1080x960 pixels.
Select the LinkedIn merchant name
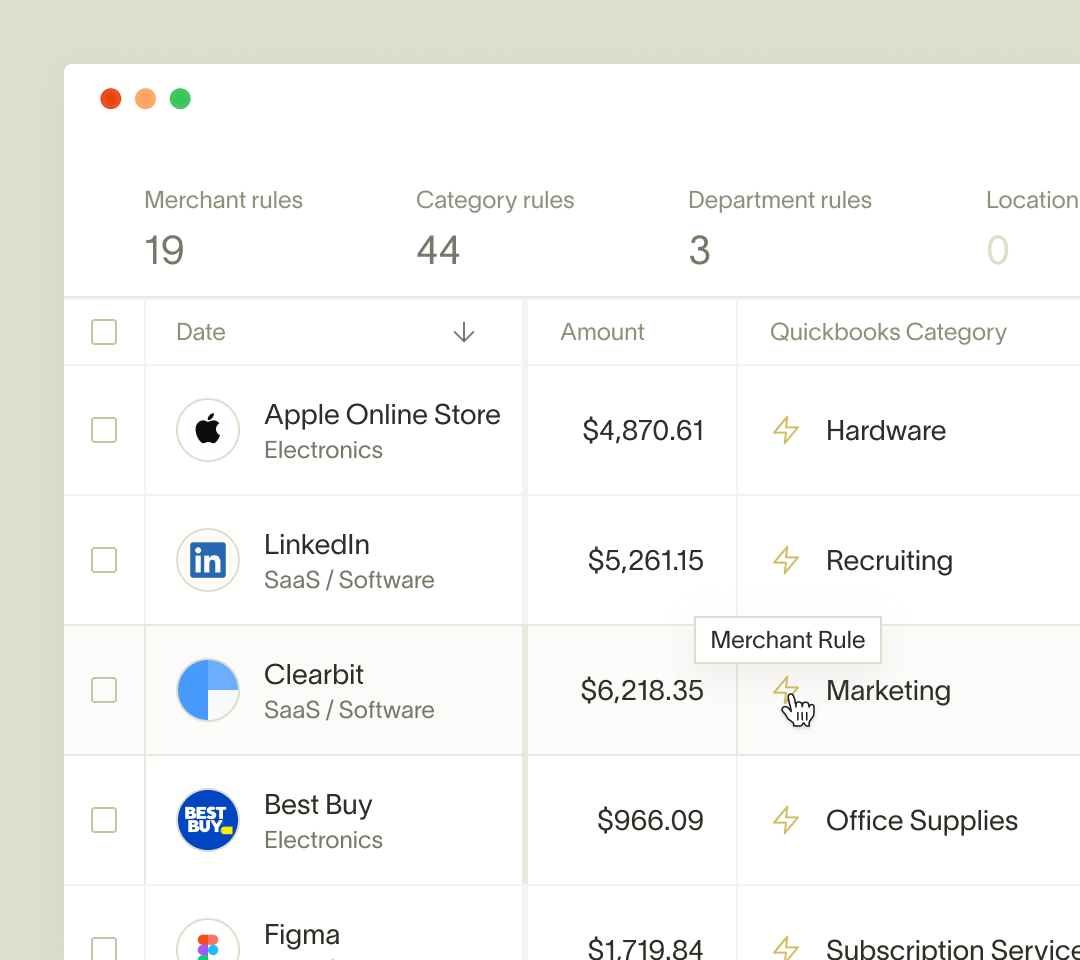[x=317, y=545]
